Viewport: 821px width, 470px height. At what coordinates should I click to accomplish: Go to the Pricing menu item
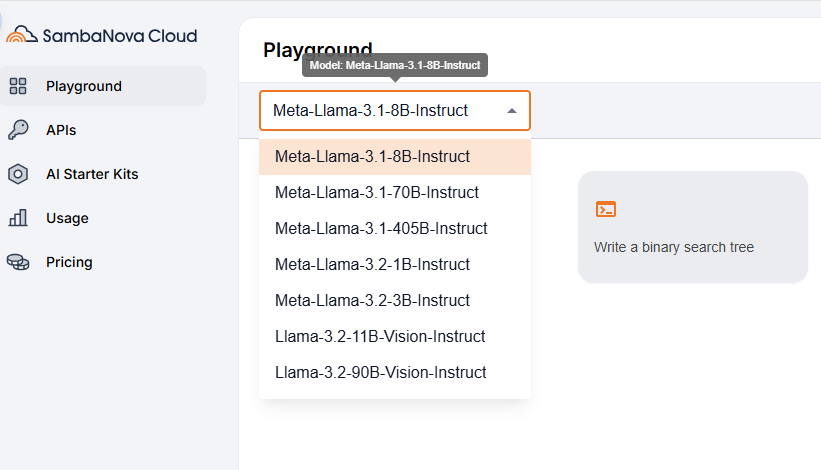pos(69,262)
